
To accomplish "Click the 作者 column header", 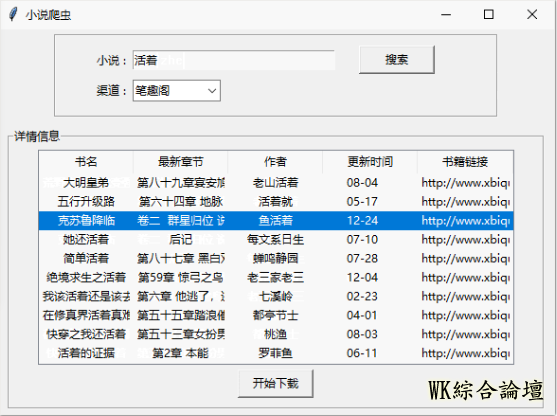I will tap(275, 162).
